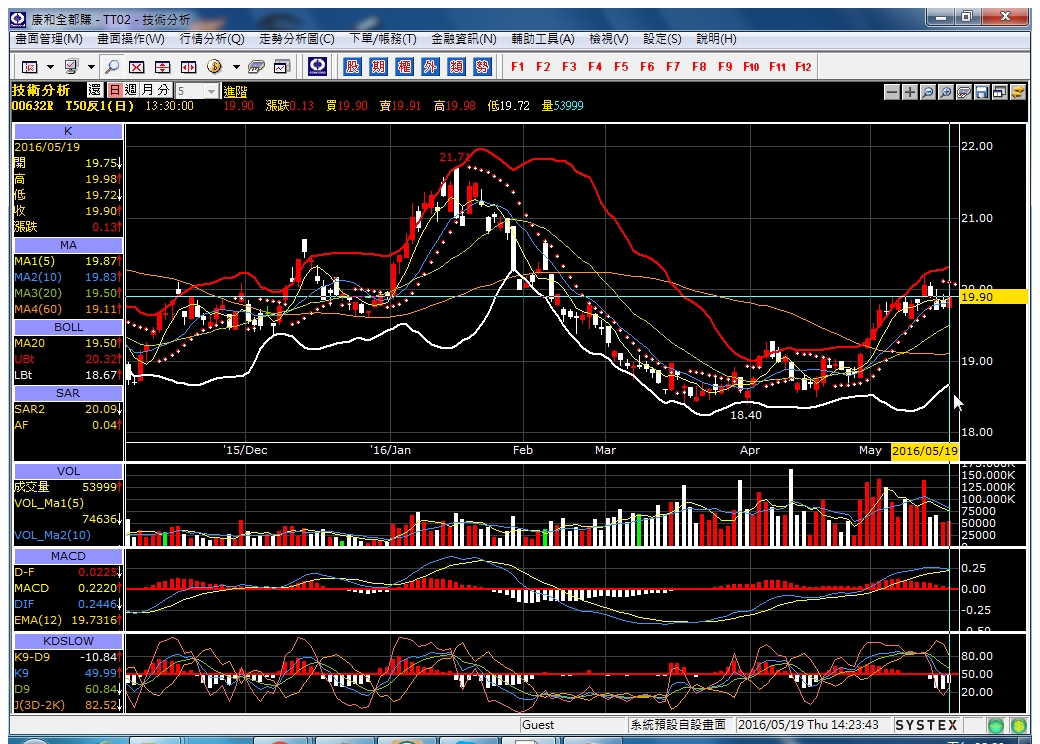Screen dimensions: 1040x744
Task: Click the chart layout toolbar icon
Action: 29,67
